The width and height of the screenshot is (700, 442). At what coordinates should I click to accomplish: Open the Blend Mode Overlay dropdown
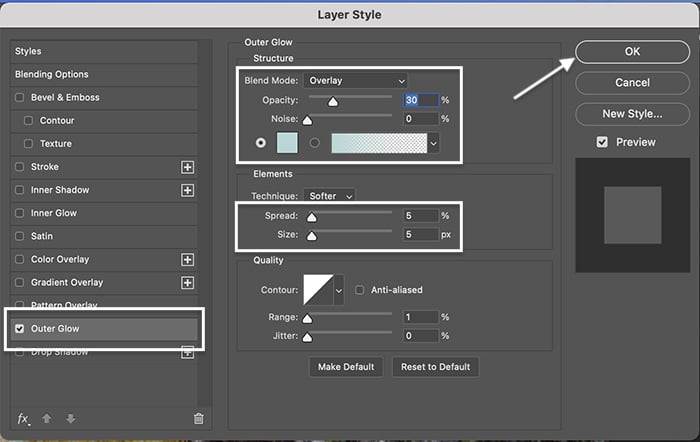[x=356, y=81]
